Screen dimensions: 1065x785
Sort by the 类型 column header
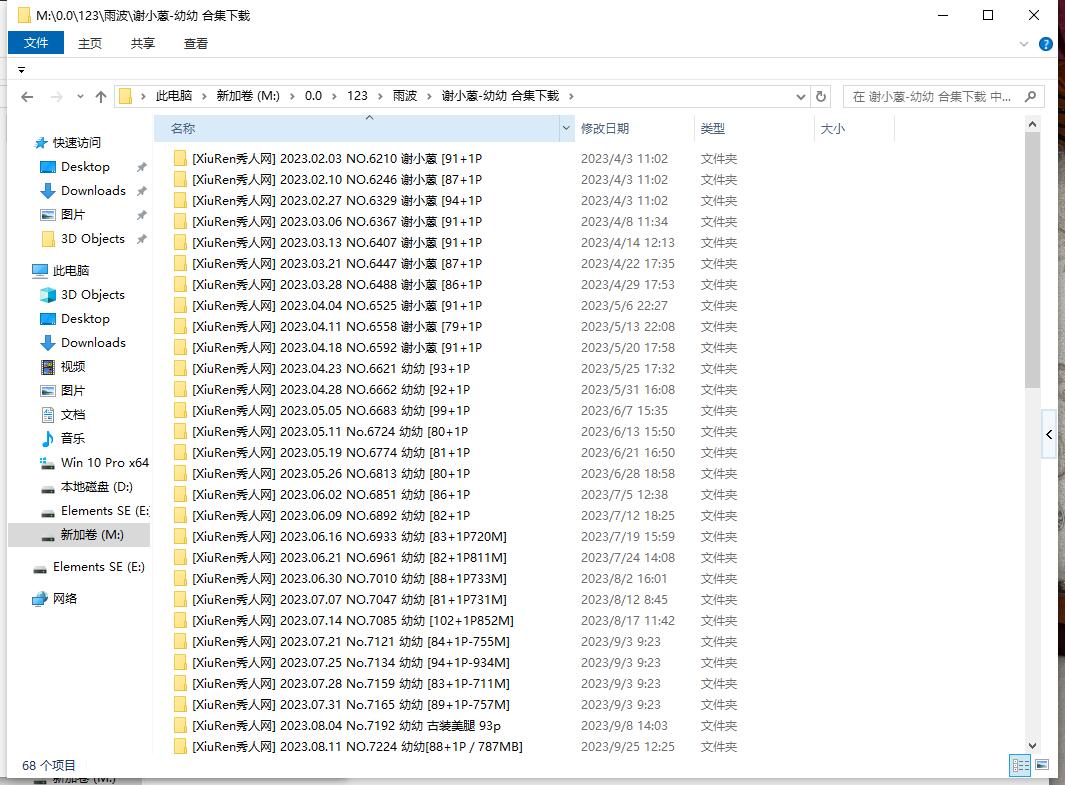pyautogui.click(x=754, y=128)
